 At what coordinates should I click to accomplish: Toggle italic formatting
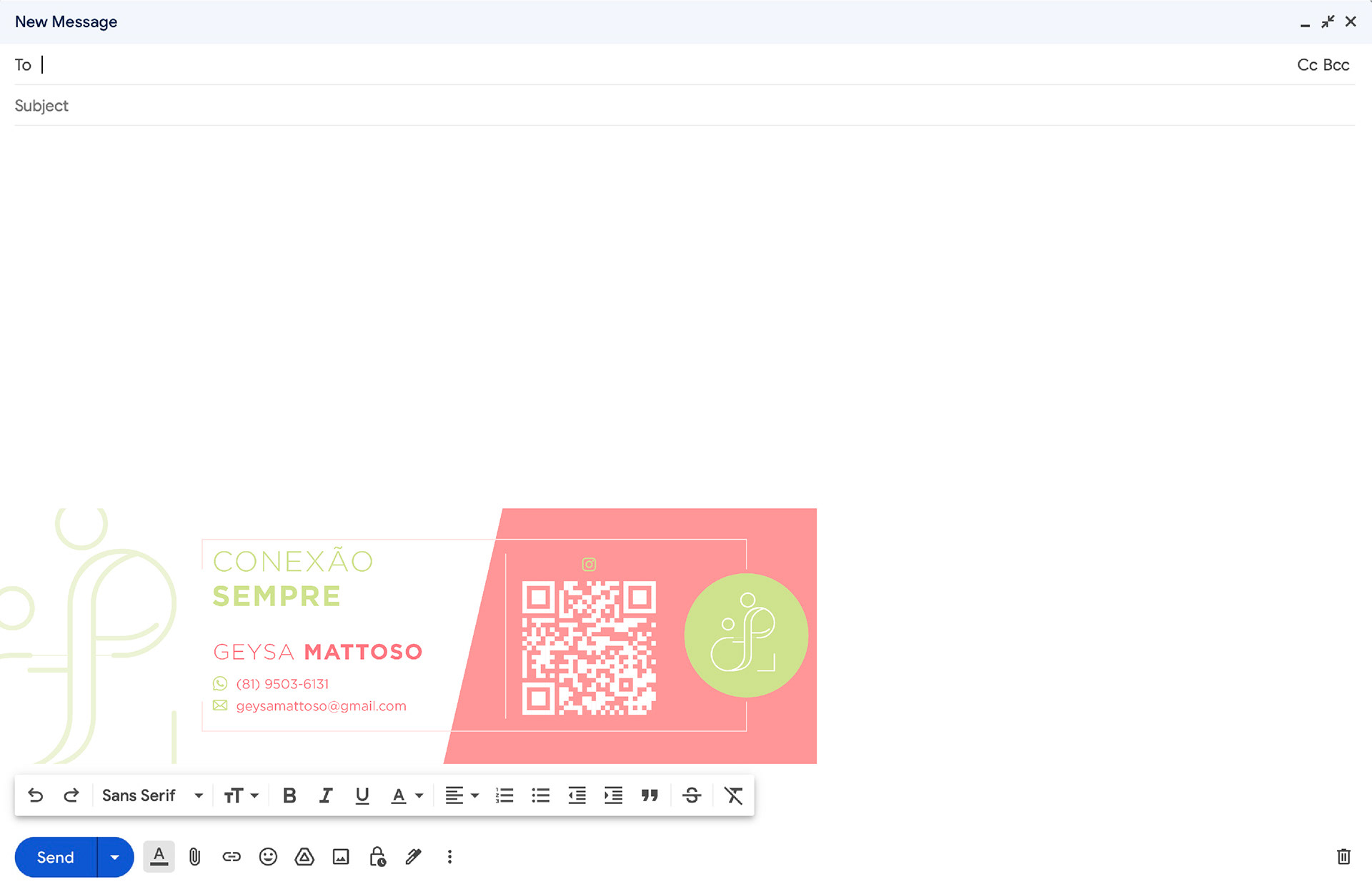(326, 796)
